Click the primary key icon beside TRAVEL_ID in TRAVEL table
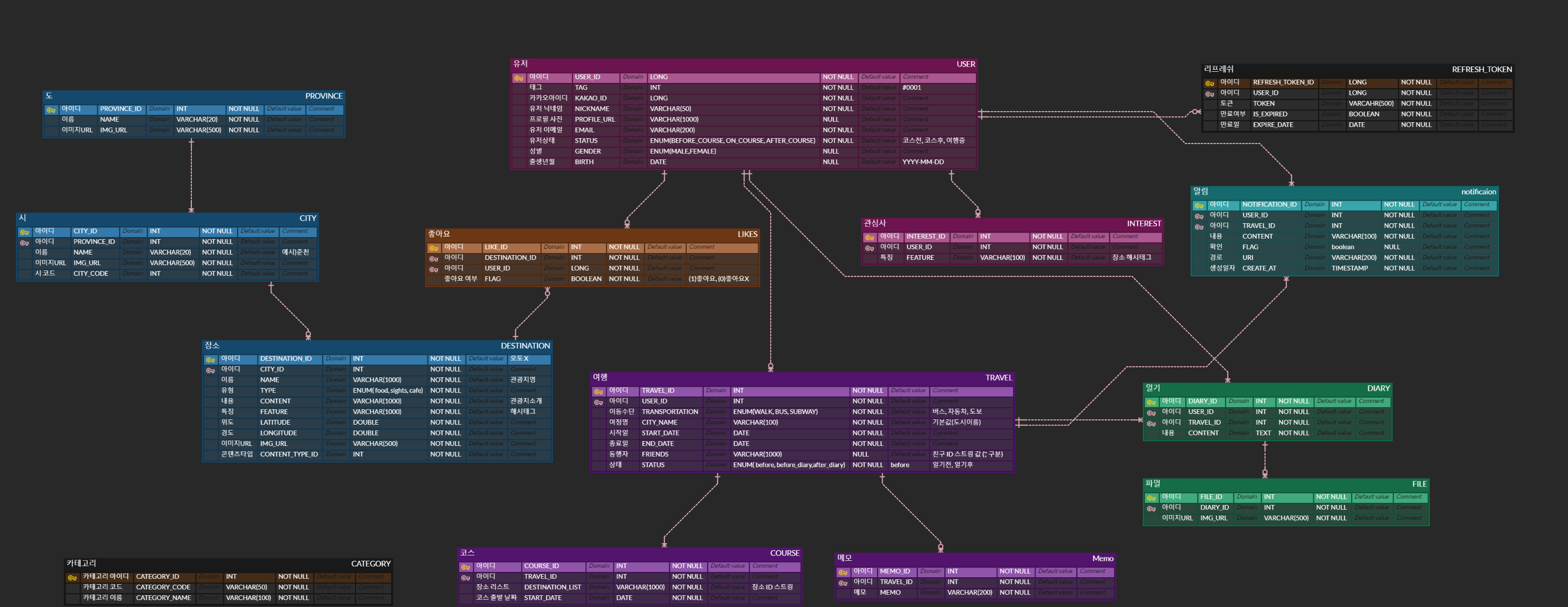 coord(598,392)
